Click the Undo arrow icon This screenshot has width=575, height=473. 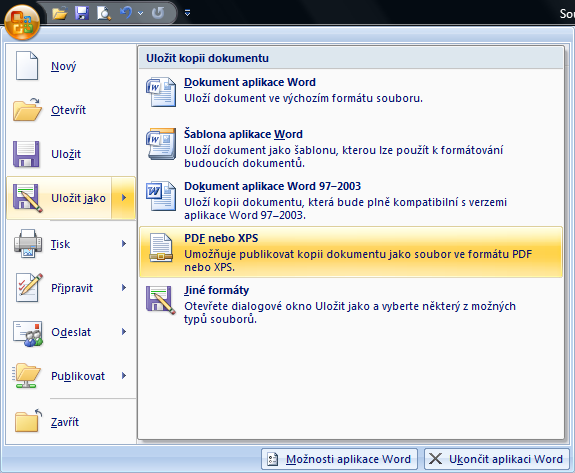[x=126, y=13]
